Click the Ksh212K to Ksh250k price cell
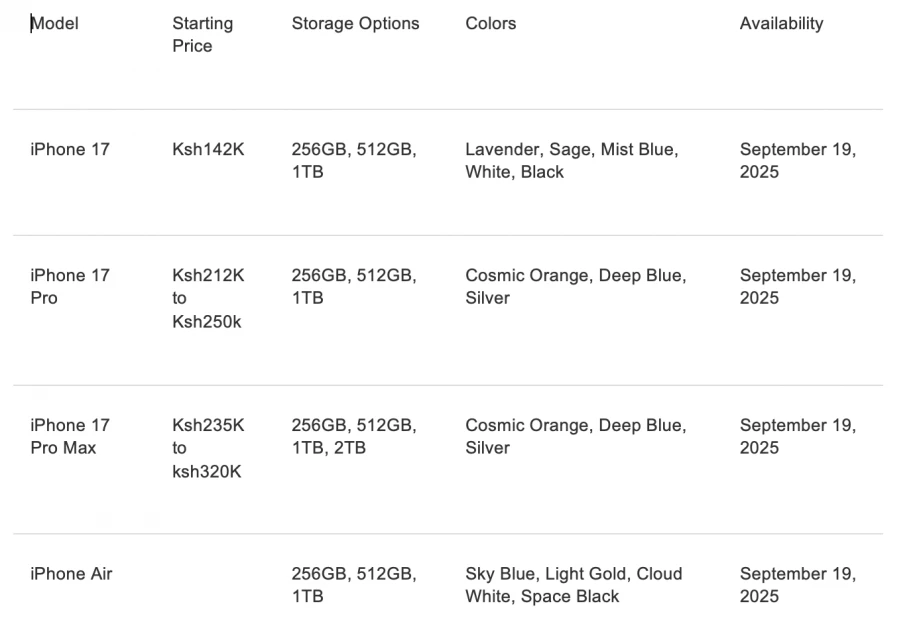 (208, 298)
